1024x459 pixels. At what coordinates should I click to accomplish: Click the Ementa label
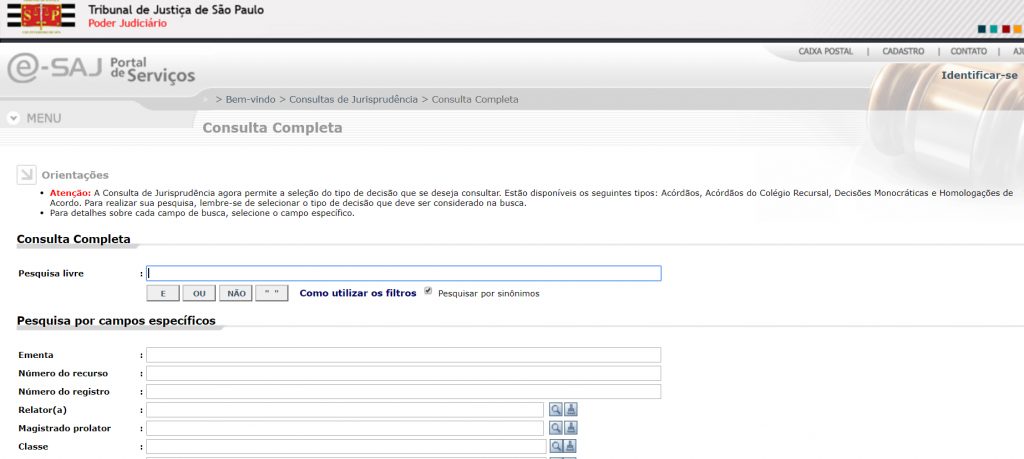click(x=36, y=355)
